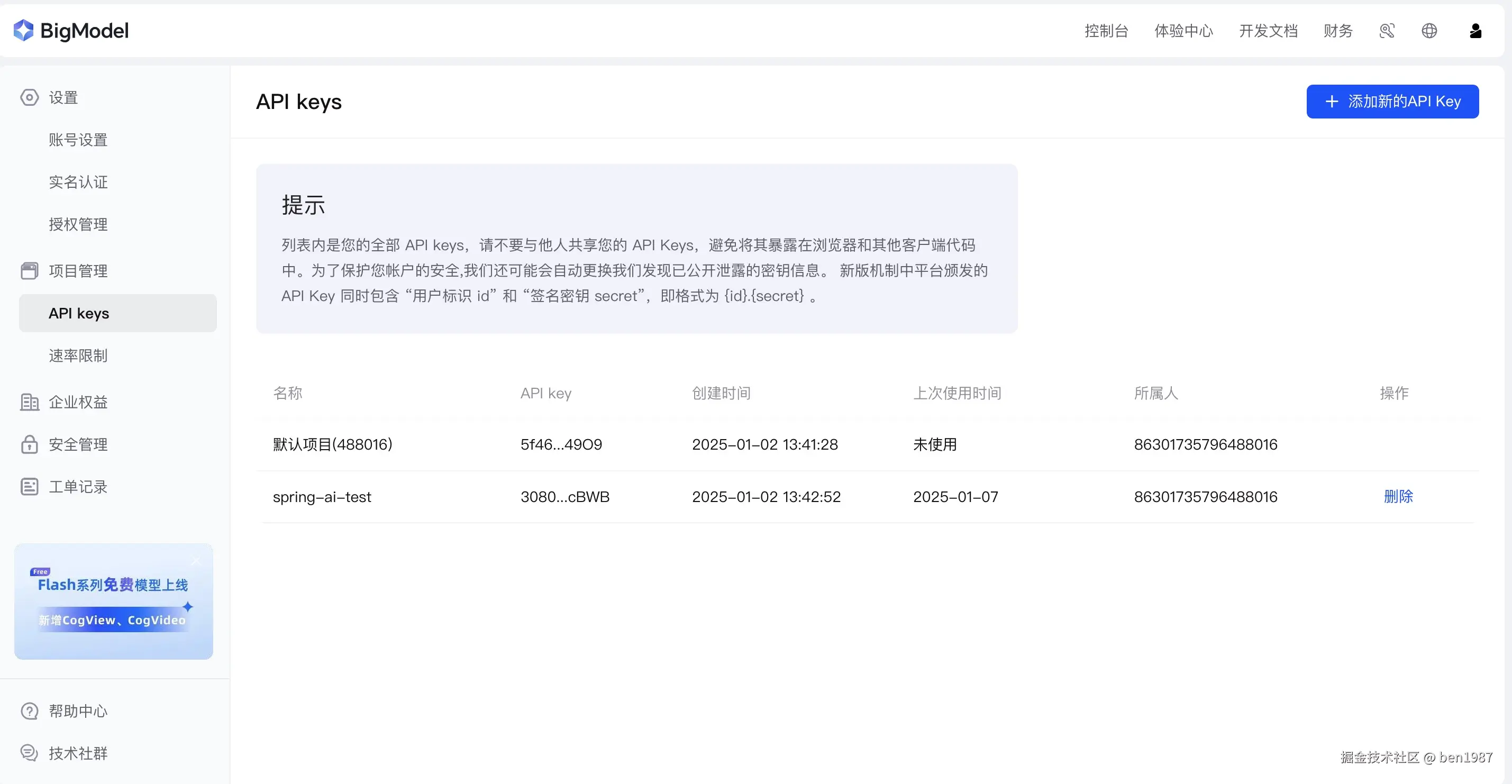Click the 工单记录 list icon
The height and width of the screenshot is (784, 1512).
click(29, 487)
